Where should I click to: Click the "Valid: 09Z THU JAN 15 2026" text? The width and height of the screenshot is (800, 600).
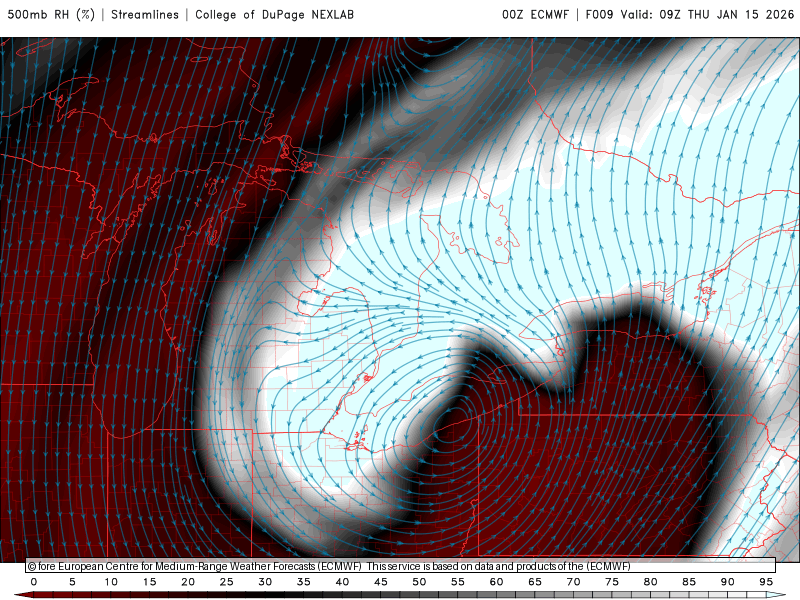click(x=707, y=15)
